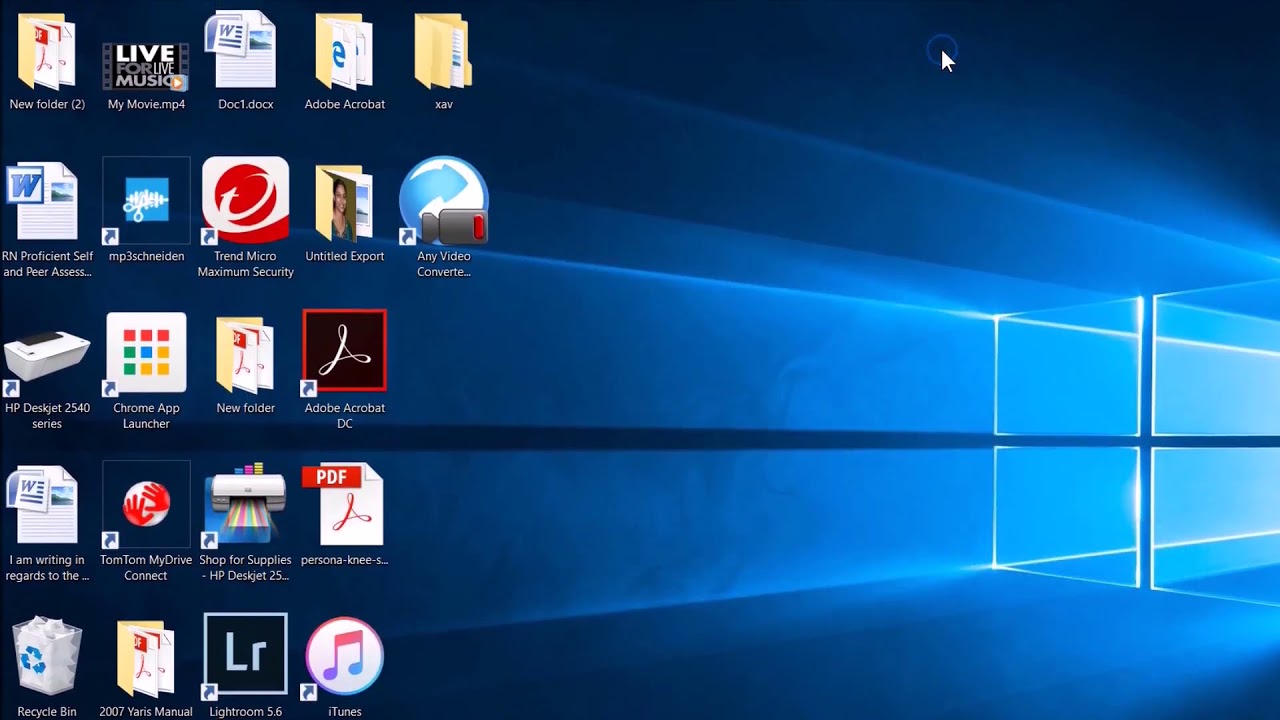Click the 'Untitled Export' name label
1280x720 pixels.
click(344, 256)
